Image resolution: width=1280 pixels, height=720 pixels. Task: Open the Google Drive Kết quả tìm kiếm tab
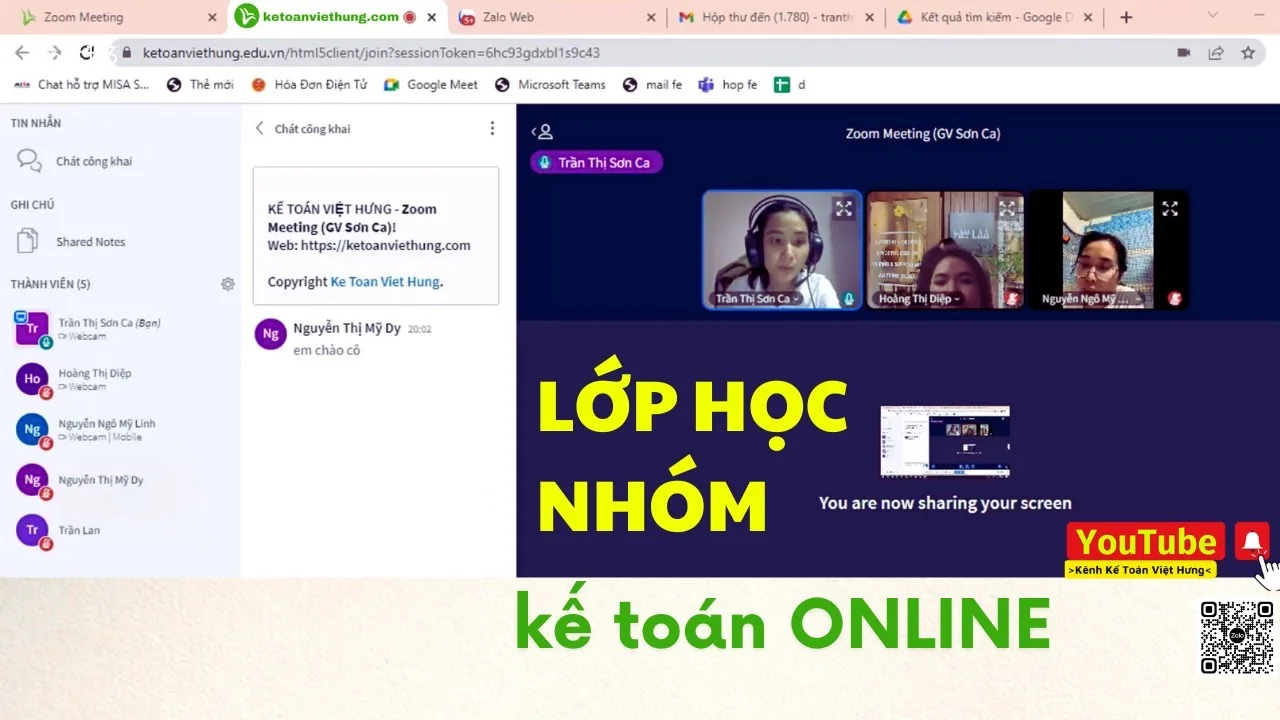coord(993,17)
